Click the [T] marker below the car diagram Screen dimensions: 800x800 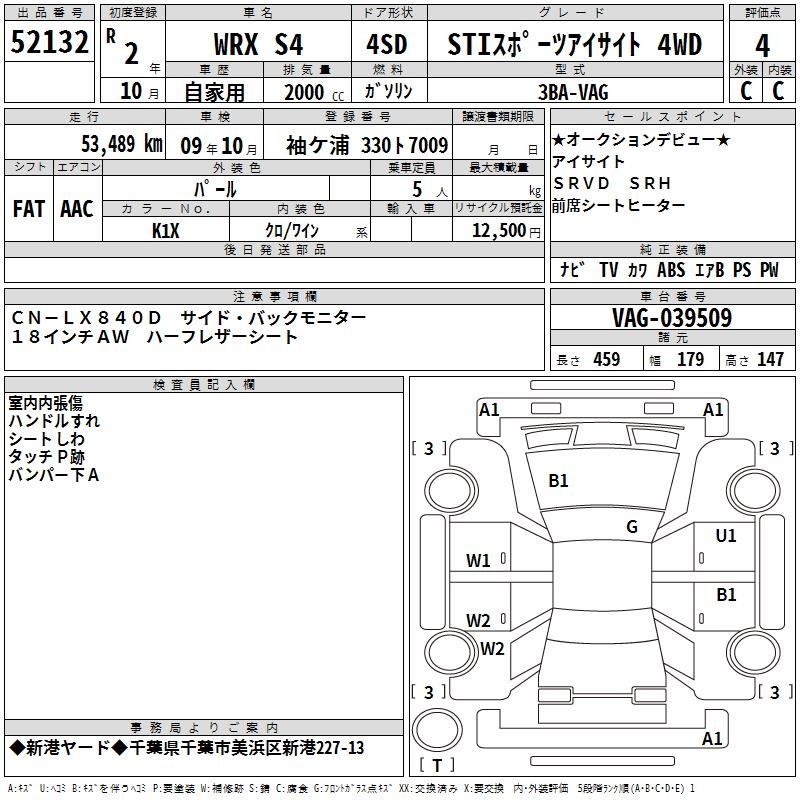click(436, 766)
